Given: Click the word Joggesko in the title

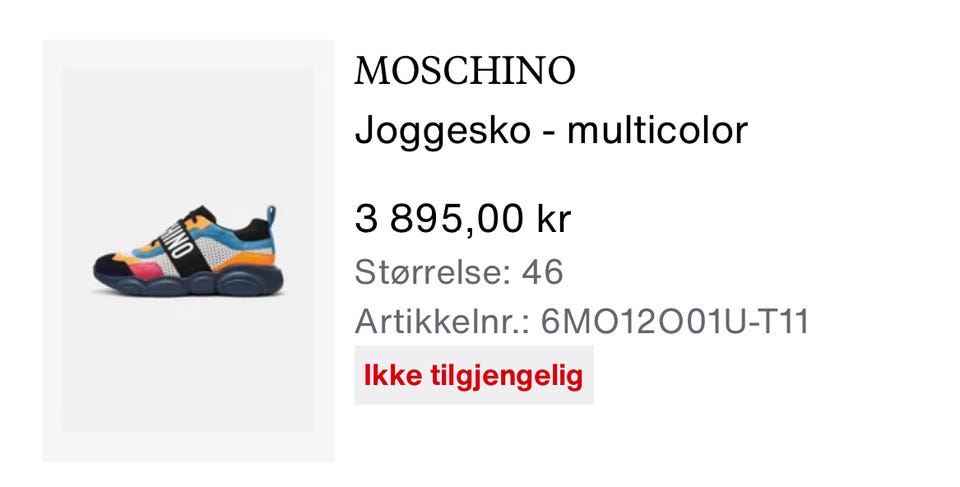Looking at the screenshot, I should pyautogui.click(x=443, y=131).
